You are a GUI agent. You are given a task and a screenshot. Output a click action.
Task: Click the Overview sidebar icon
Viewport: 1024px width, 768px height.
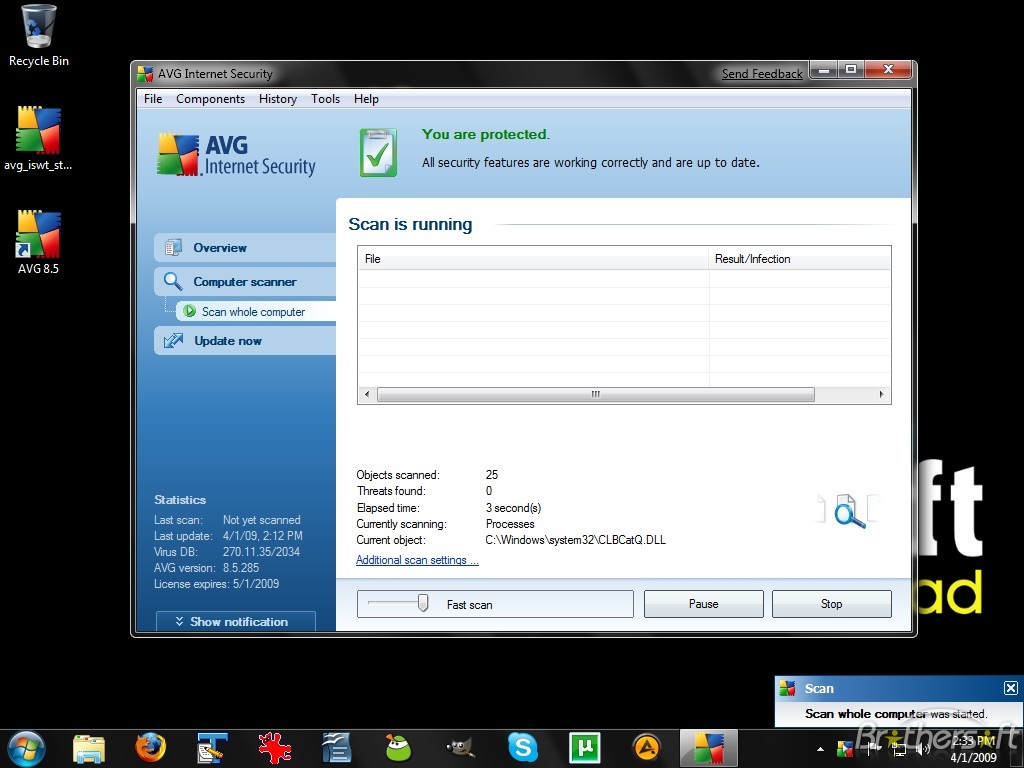173,248
